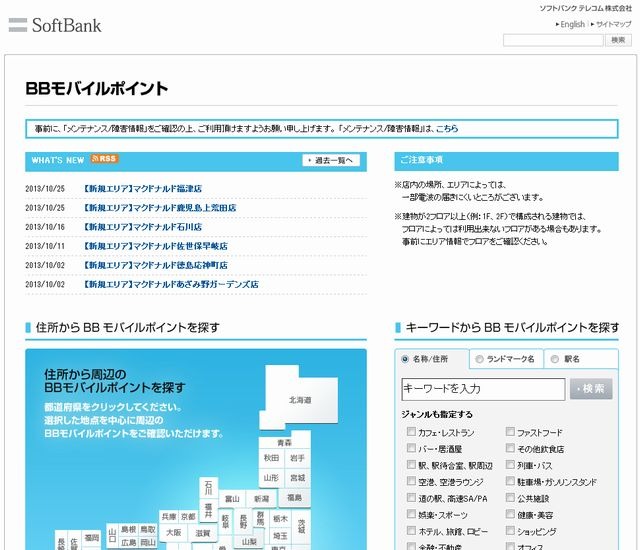
Task: Open 過去一覧へ past news list
Action: 330,160
